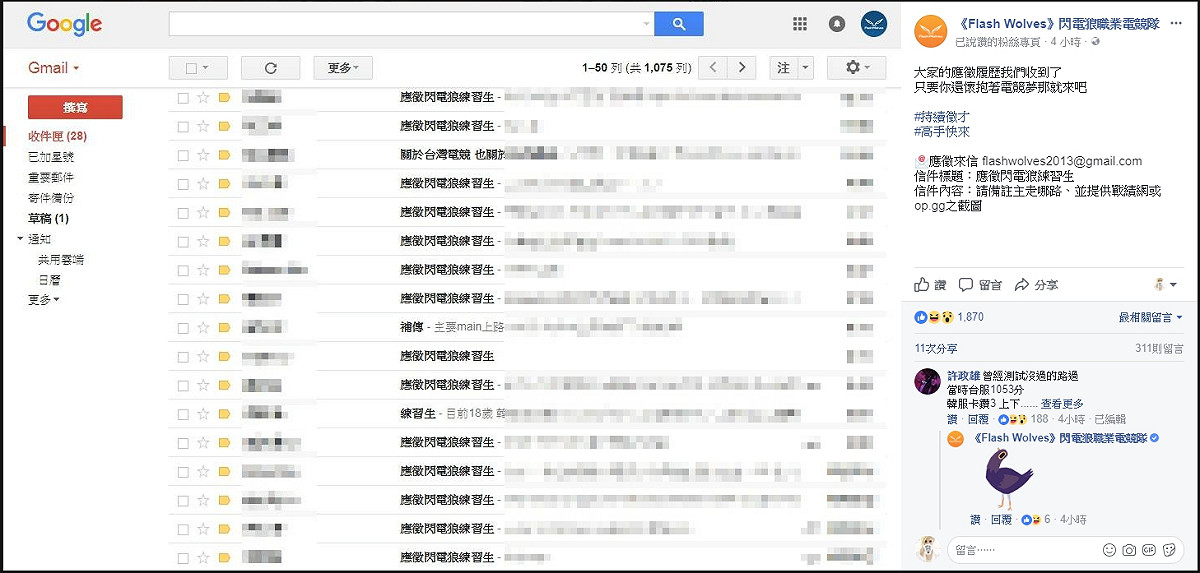Star the 補傳 email
This screenshot has width=1200, height=573.
204,327
